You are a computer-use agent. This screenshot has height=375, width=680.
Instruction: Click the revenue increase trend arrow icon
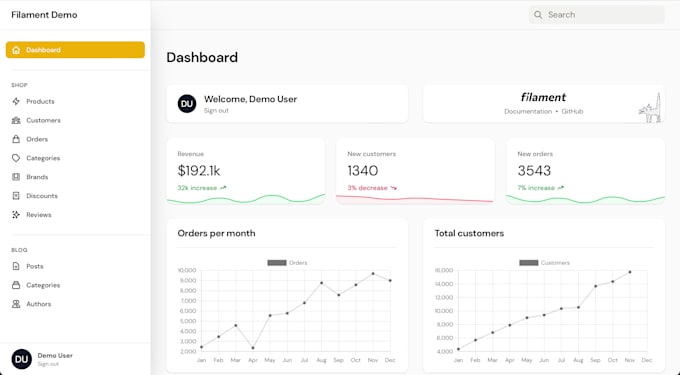pyautogui.click(x=223, y=188)
